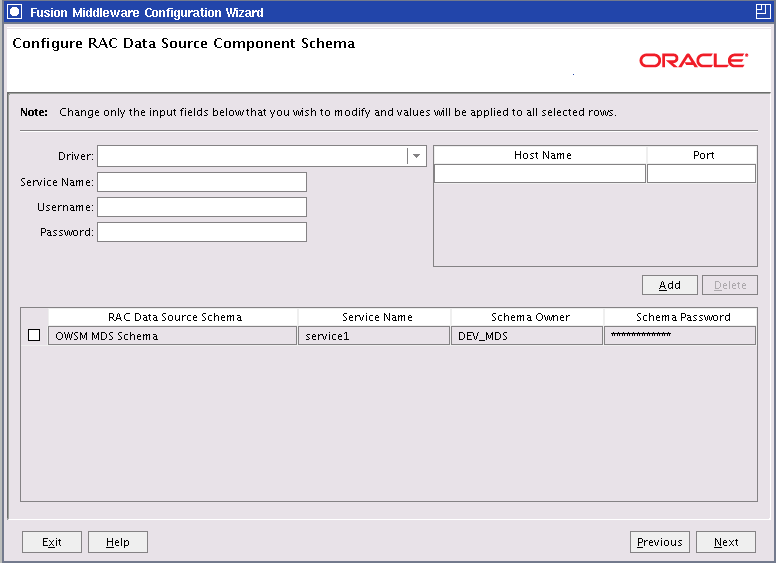Click the Oracle logo
Screen dimensions: 776x563
tap(693, 60)
